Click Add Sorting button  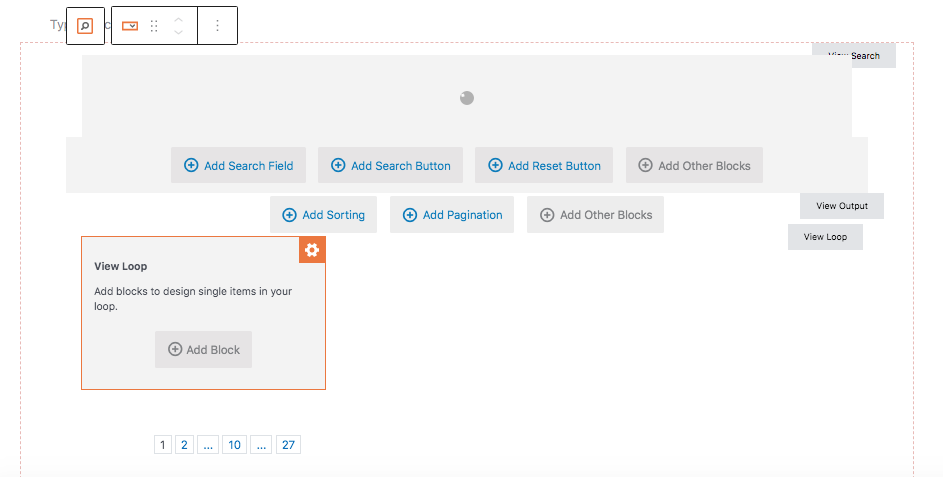(x=323, y=214)
